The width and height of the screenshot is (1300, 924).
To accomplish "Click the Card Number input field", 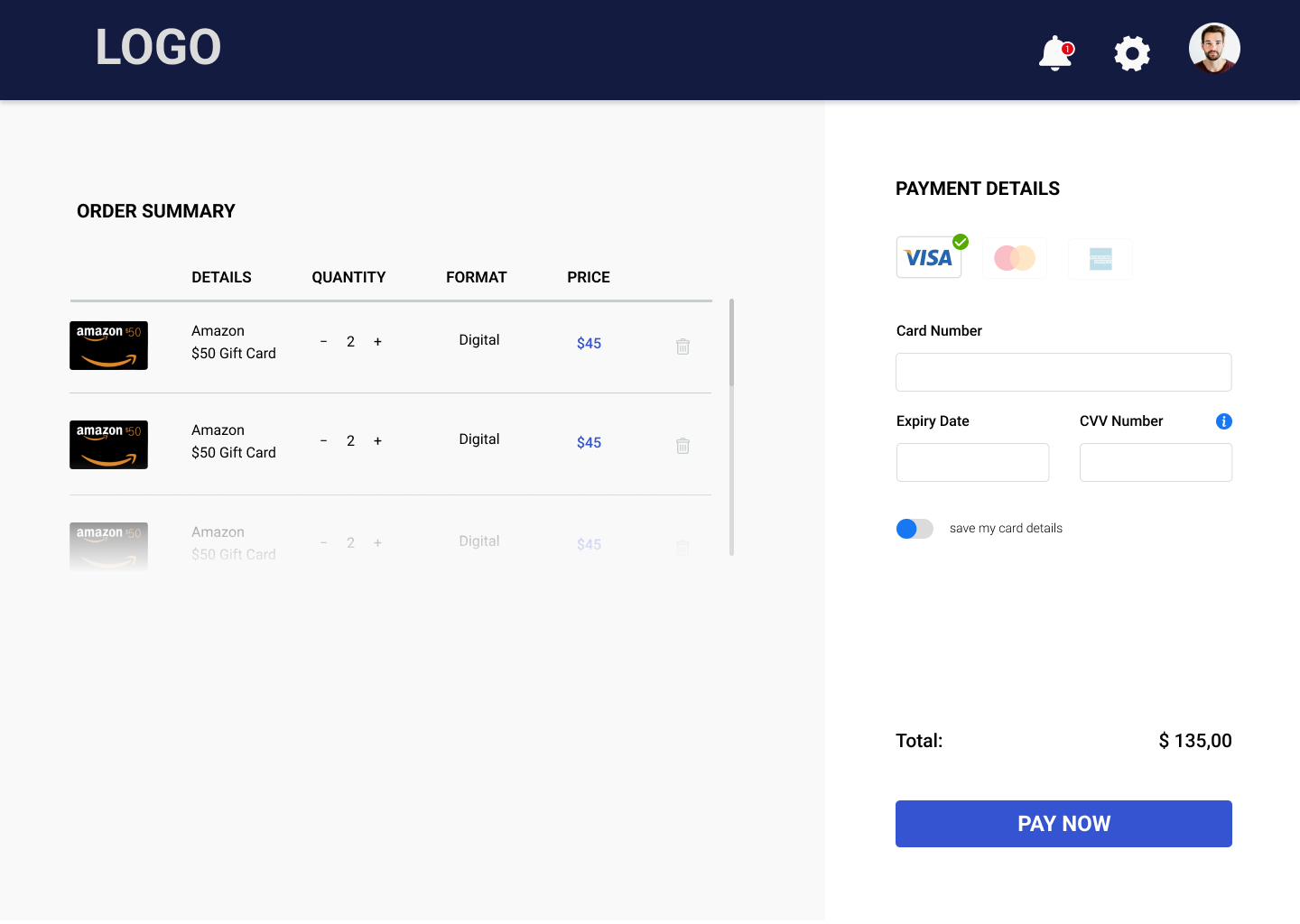I will coord(1063,372).
